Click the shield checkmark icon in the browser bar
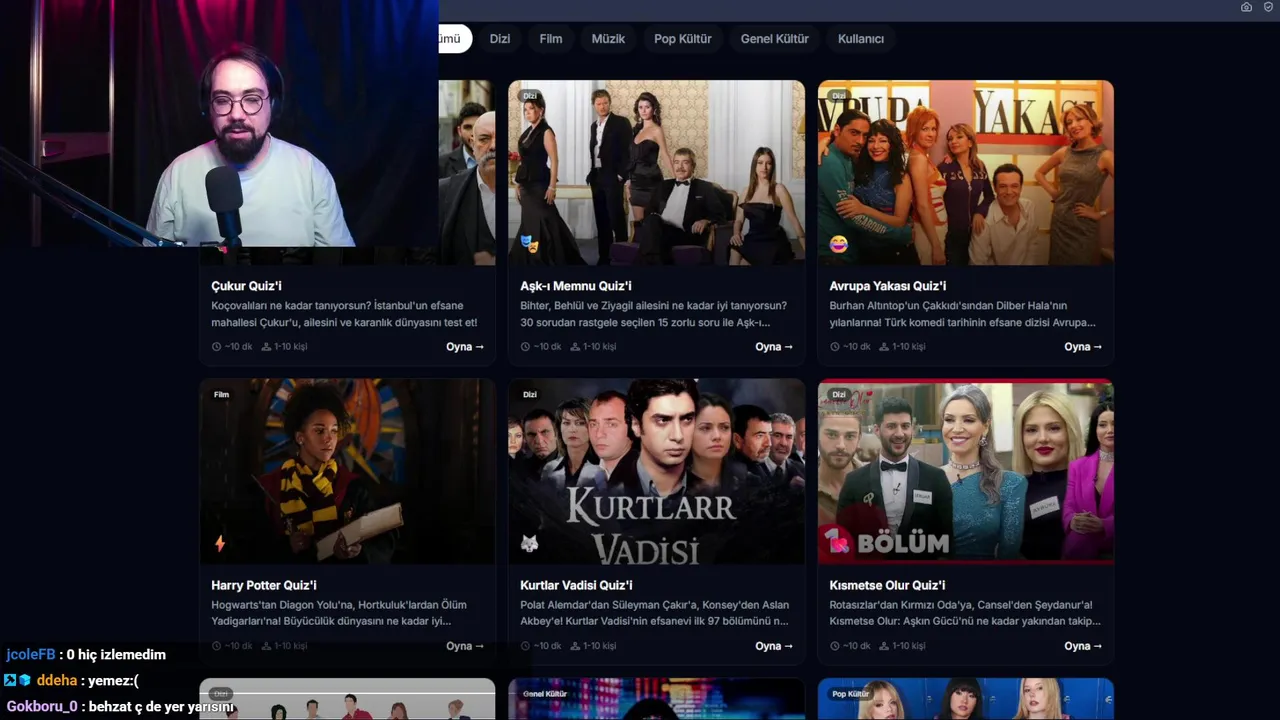1280x720 pixels. point(1268,7)
